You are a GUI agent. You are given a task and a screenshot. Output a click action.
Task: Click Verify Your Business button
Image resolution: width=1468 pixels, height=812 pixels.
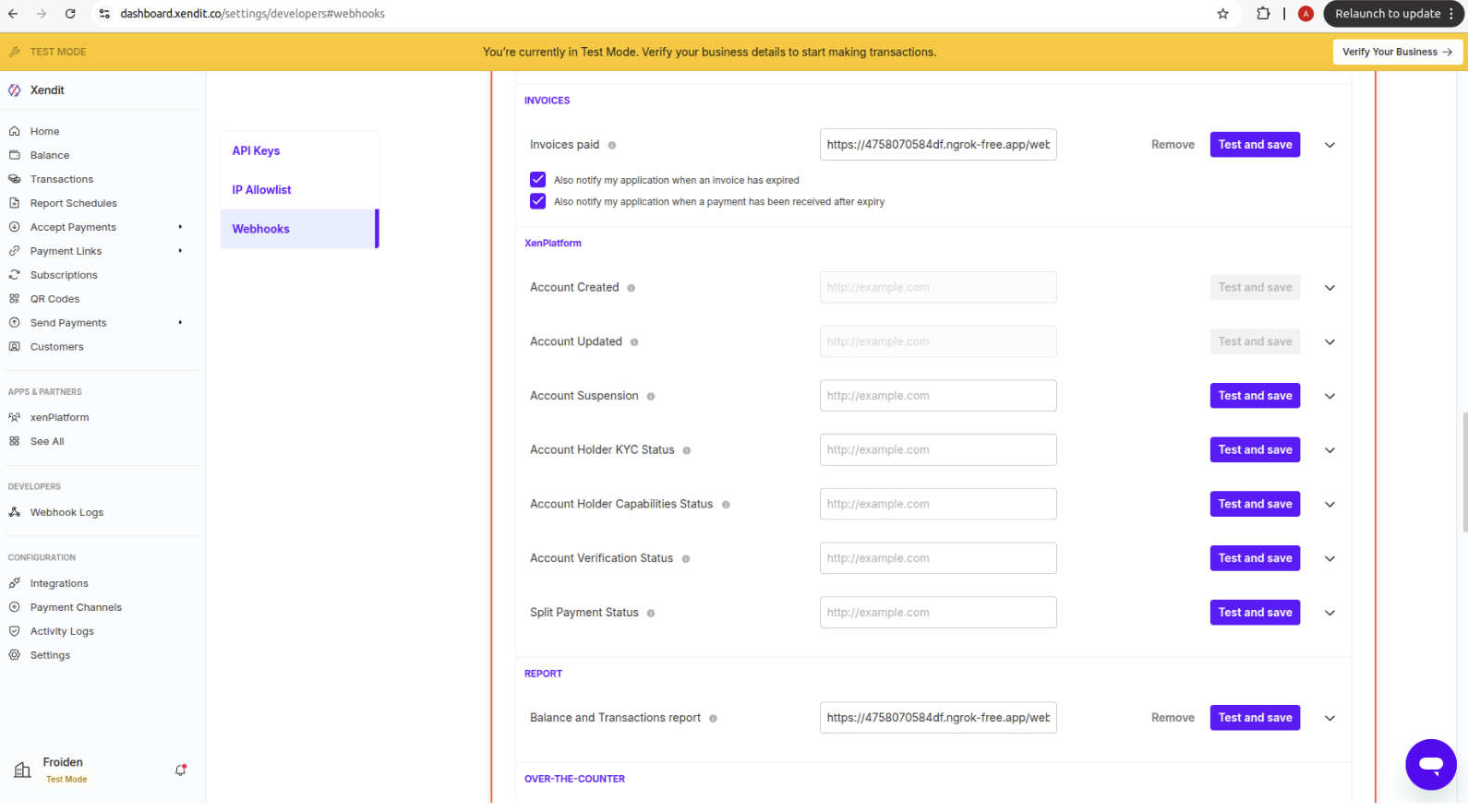click(x=1397, y=52)
